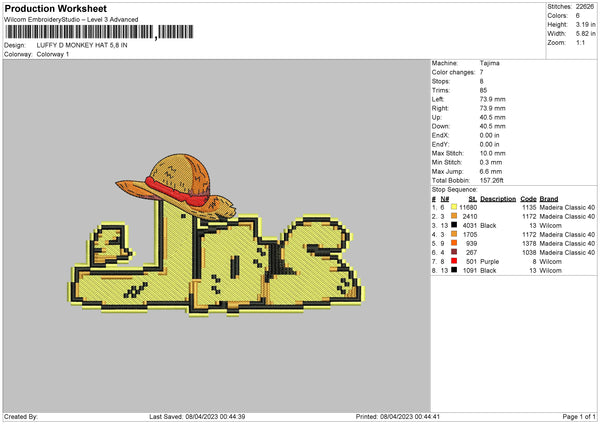The width and height of the screenshot is (600, 424).
Task: Click the yellow swatch beside 11680 stitches
Action: pyautogui.click(x=454, y=207)
